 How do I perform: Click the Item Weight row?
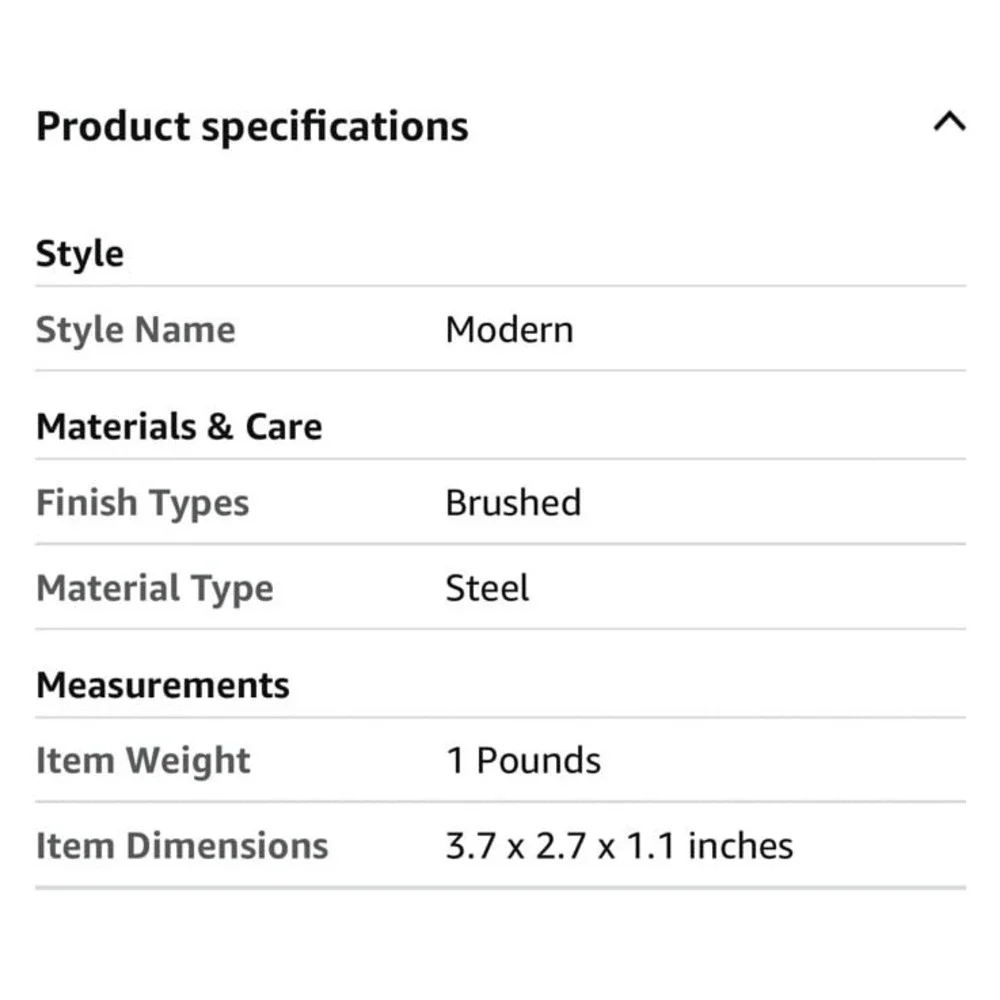[501, 760]
